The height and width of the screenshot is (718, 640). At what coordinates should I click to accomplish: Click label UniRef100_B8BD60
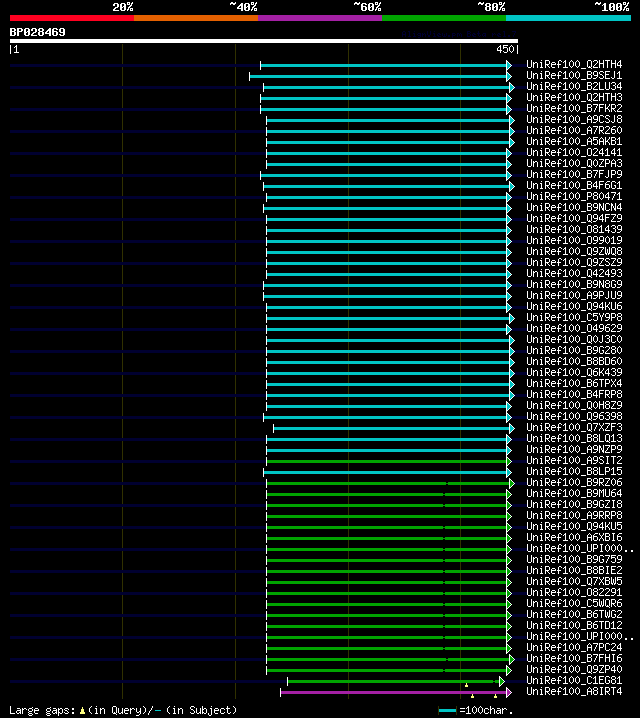coord(574,361)
